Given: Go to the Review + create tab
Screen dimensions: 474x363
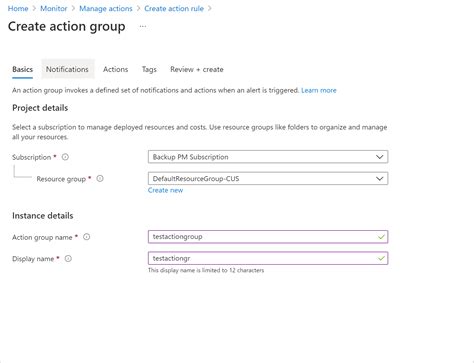Looking at the screenshot, I should [x=197, y=69].
